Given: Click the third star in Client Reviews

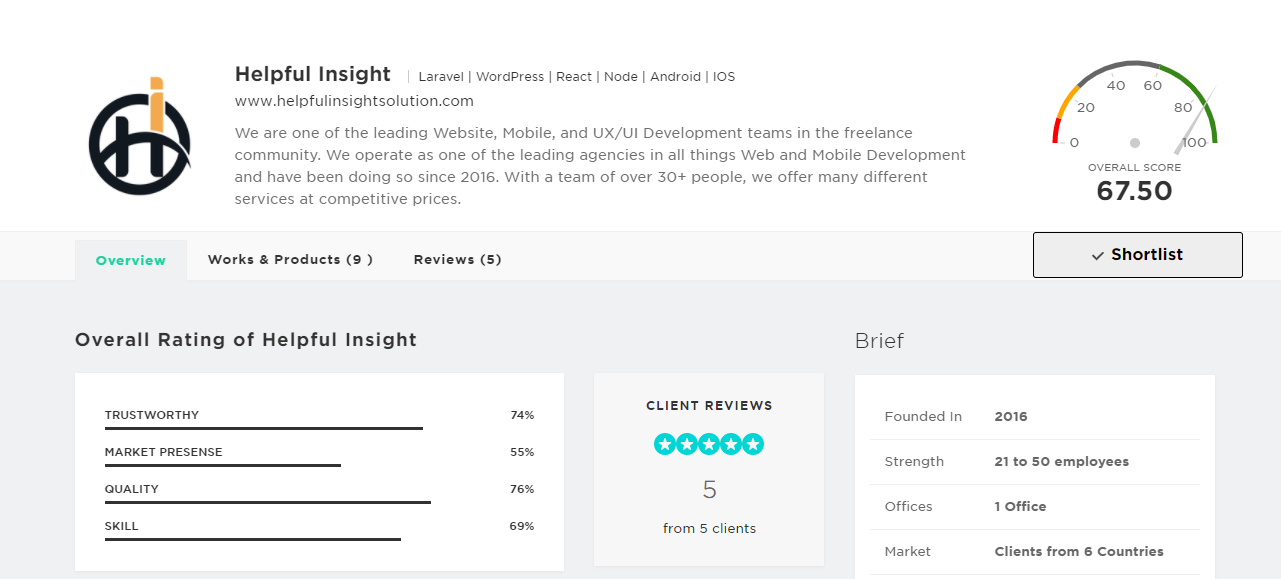Looking at the screenshot, I should point(709,444).
